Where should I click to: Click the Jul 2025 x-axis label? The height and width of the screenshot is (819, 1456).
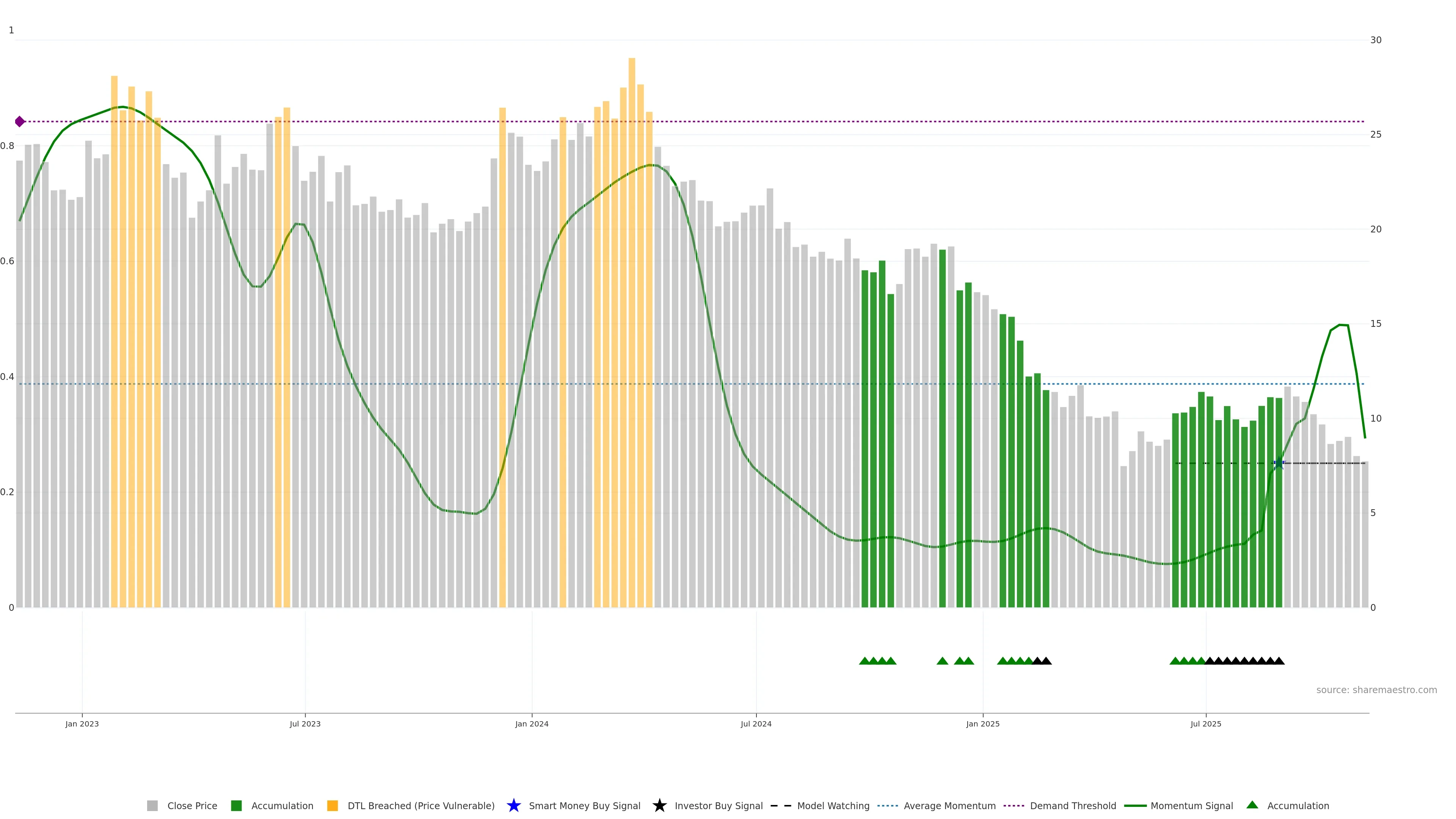coord(1206,723)
